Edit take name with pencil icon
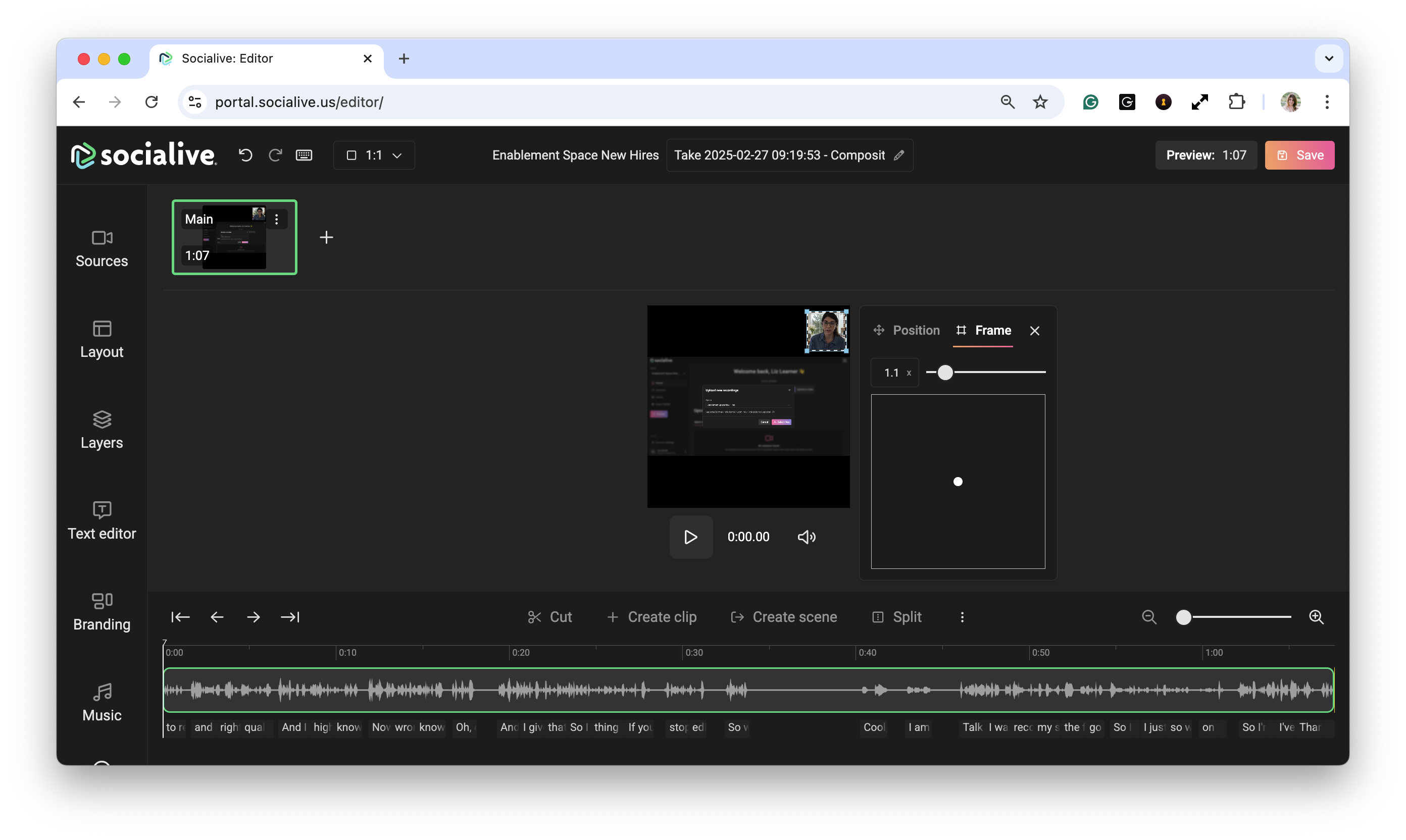Viewport: 1406px width, 840px height. (898, 155)
